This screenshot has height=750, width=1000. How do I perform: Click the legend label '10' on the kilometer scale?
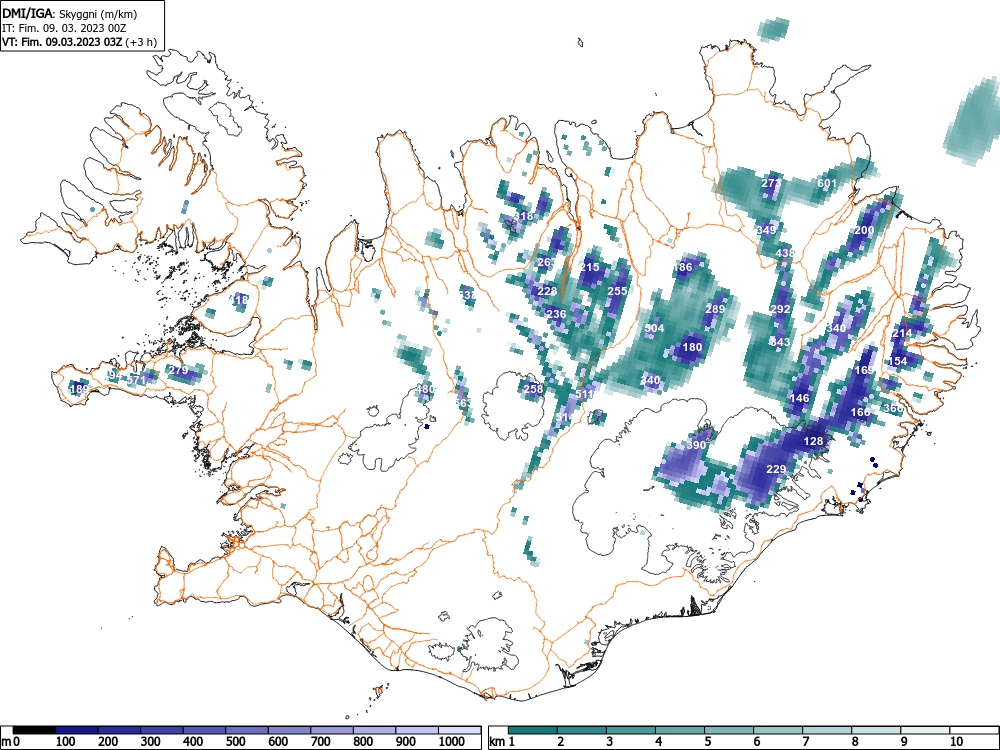[x=955, y=742]
